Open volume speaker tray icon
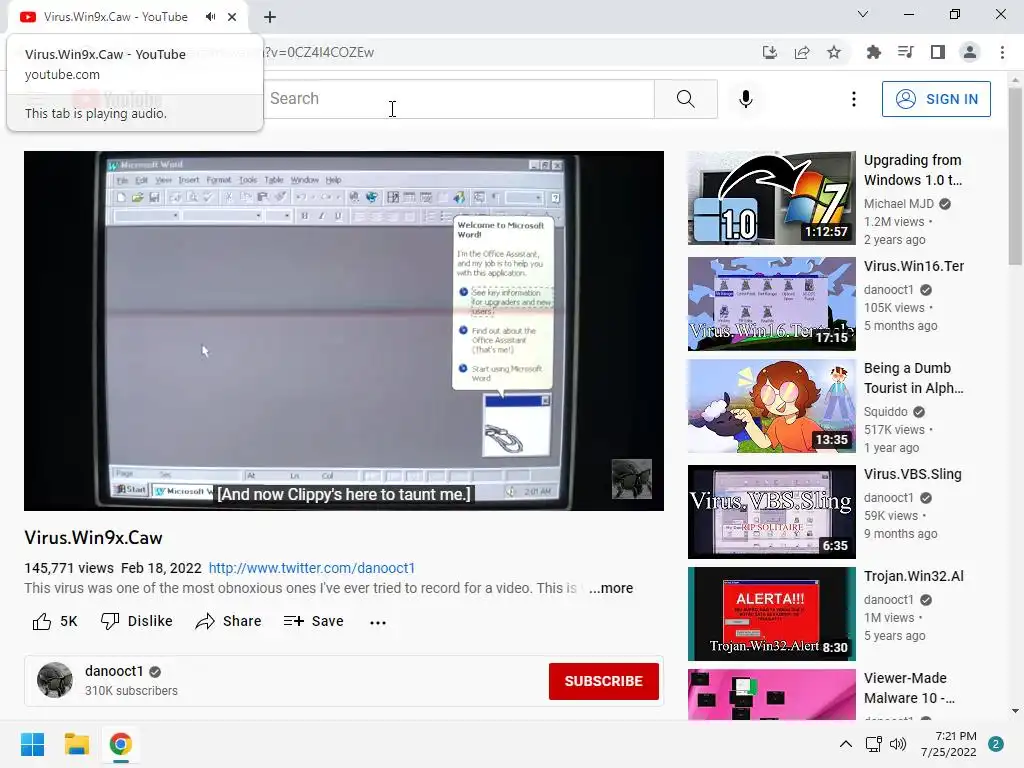The width and height of the screenshot is (1024, 768). [898, 744]
